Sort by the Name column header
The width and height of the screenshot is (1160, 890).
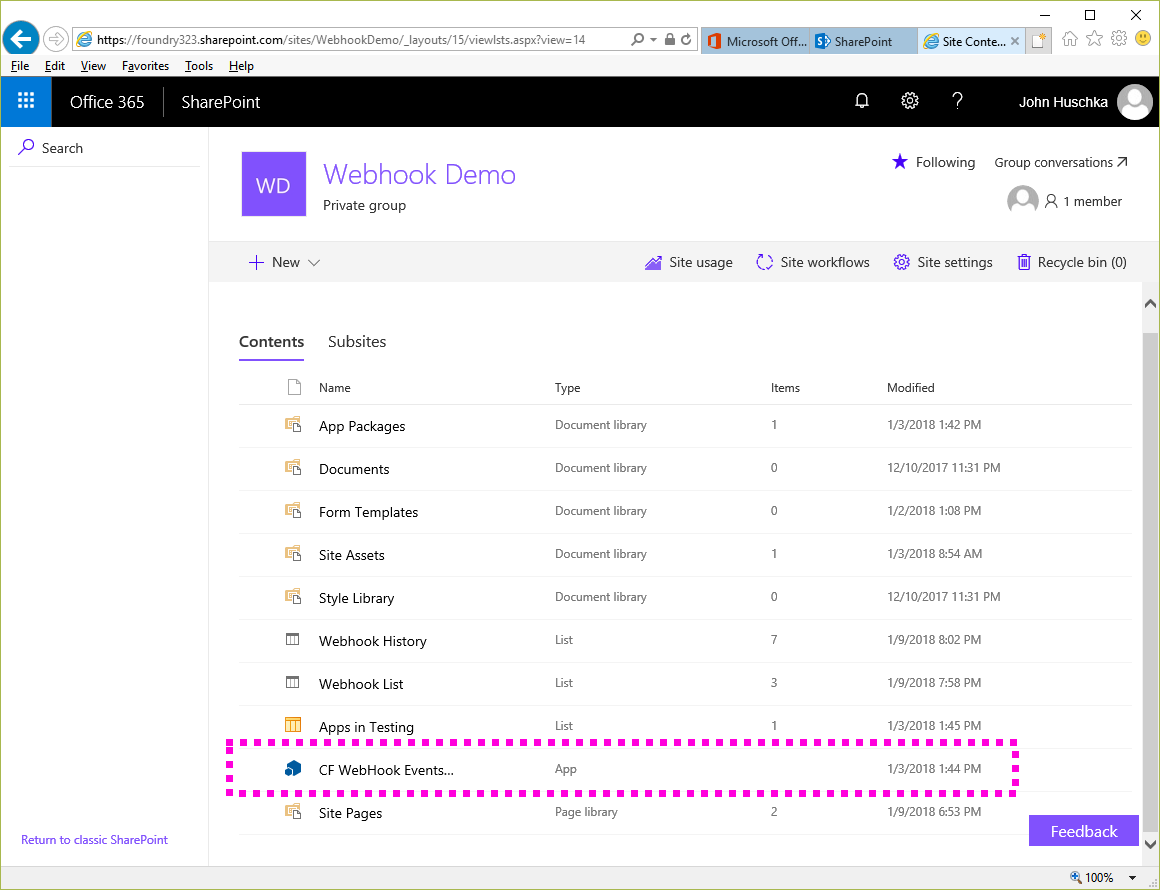(x=334, y=388)
